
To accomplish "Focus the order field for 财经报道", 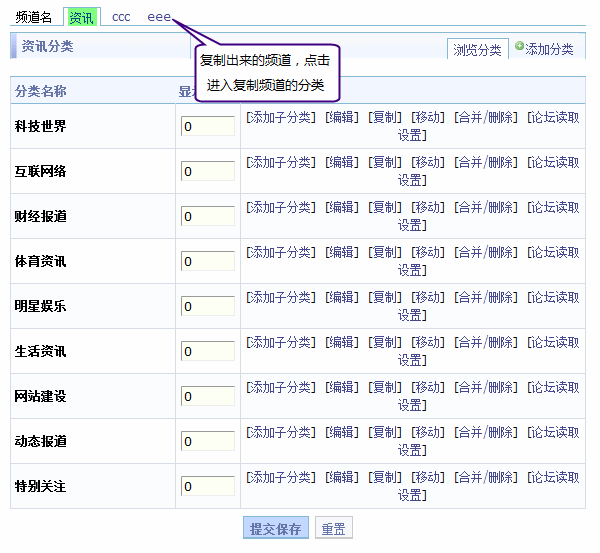I will click(208, 216).
